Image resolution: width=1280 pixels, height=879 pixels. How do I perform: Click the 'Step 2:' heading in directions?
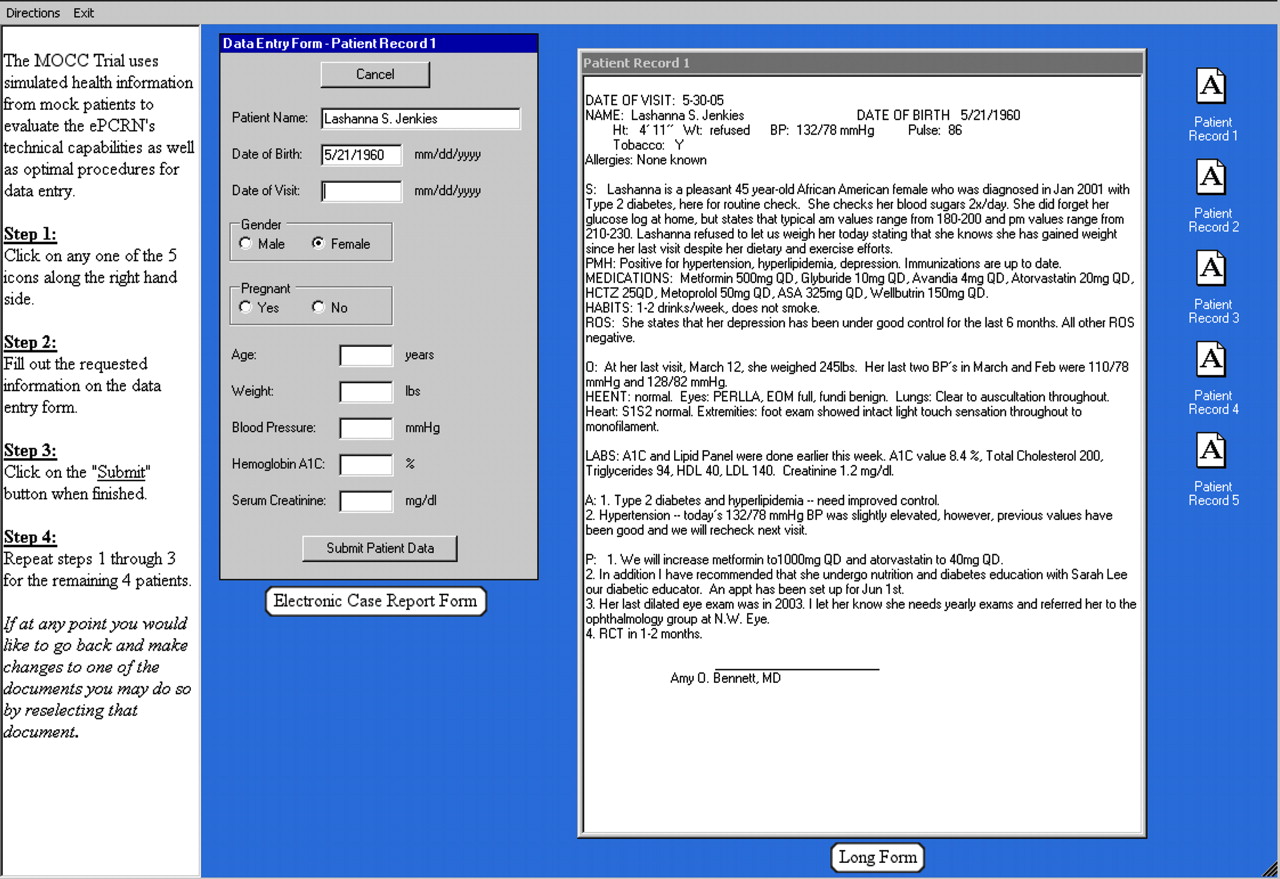[30, 342]
